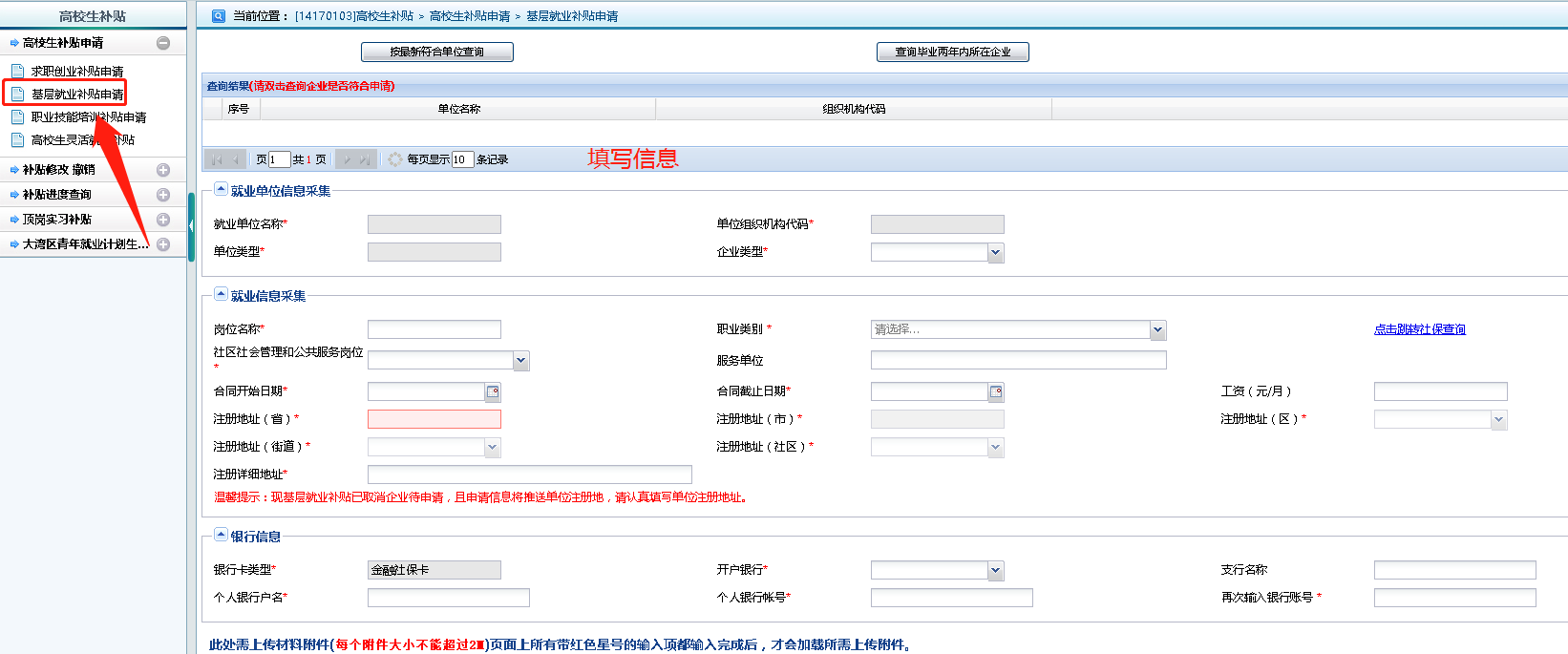This screenshot has height=654, width=1568.
Task: Click the search icon beside 当前位置
Action: 218,15
